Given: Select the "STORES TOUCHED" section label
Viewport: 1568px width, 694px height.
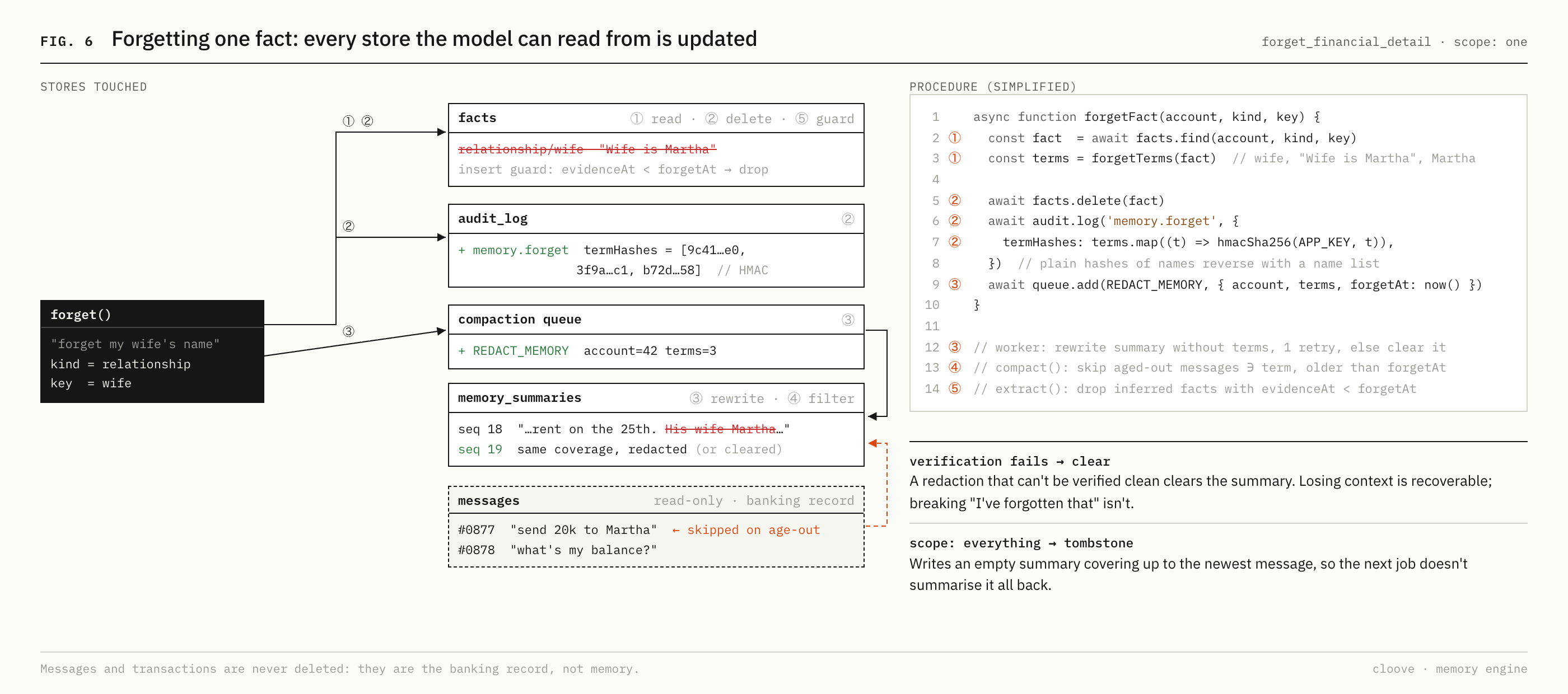Looking at the screenshot, I should [x=93, y=87].
